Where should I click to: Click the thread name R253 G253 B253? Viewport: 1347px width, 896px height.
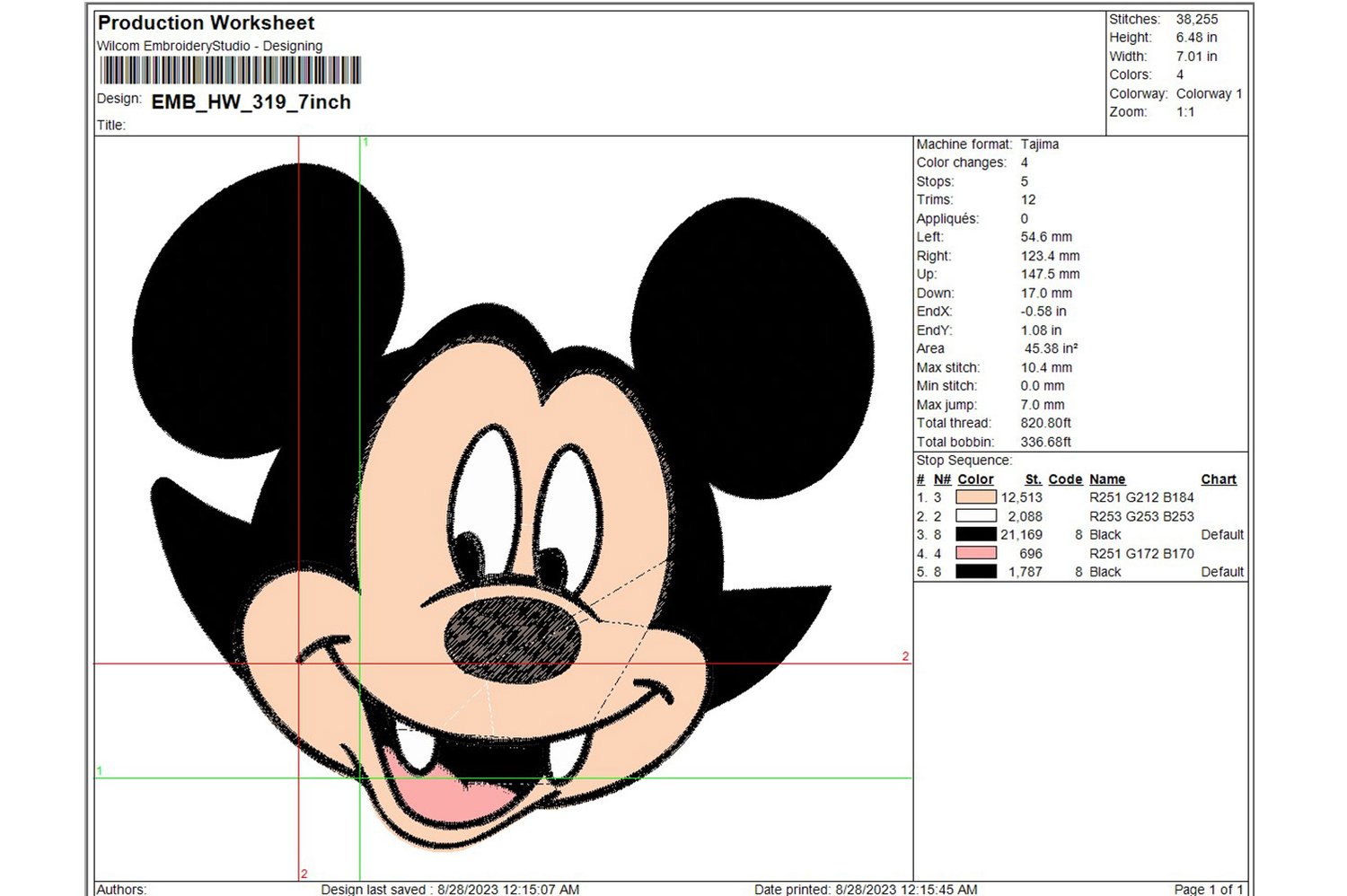click(x=1142, y=516)
